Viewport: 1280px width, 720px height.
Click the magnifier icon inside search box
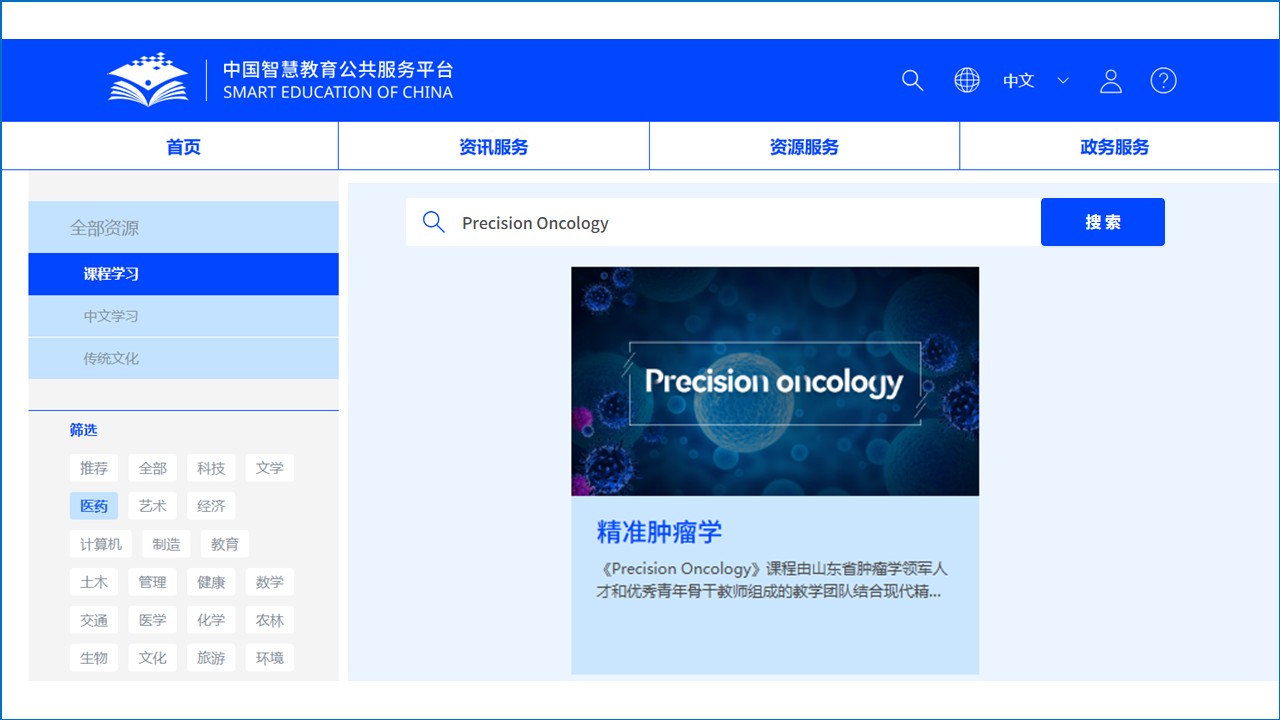click(x=433, y=222)
